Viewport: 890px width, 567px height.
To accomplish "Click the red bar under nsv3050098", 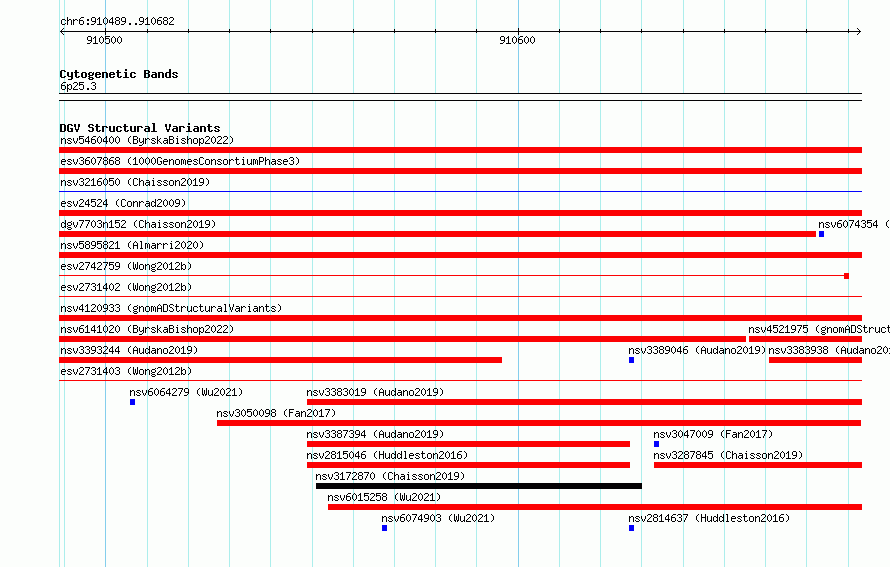I will tap(539, 423).
